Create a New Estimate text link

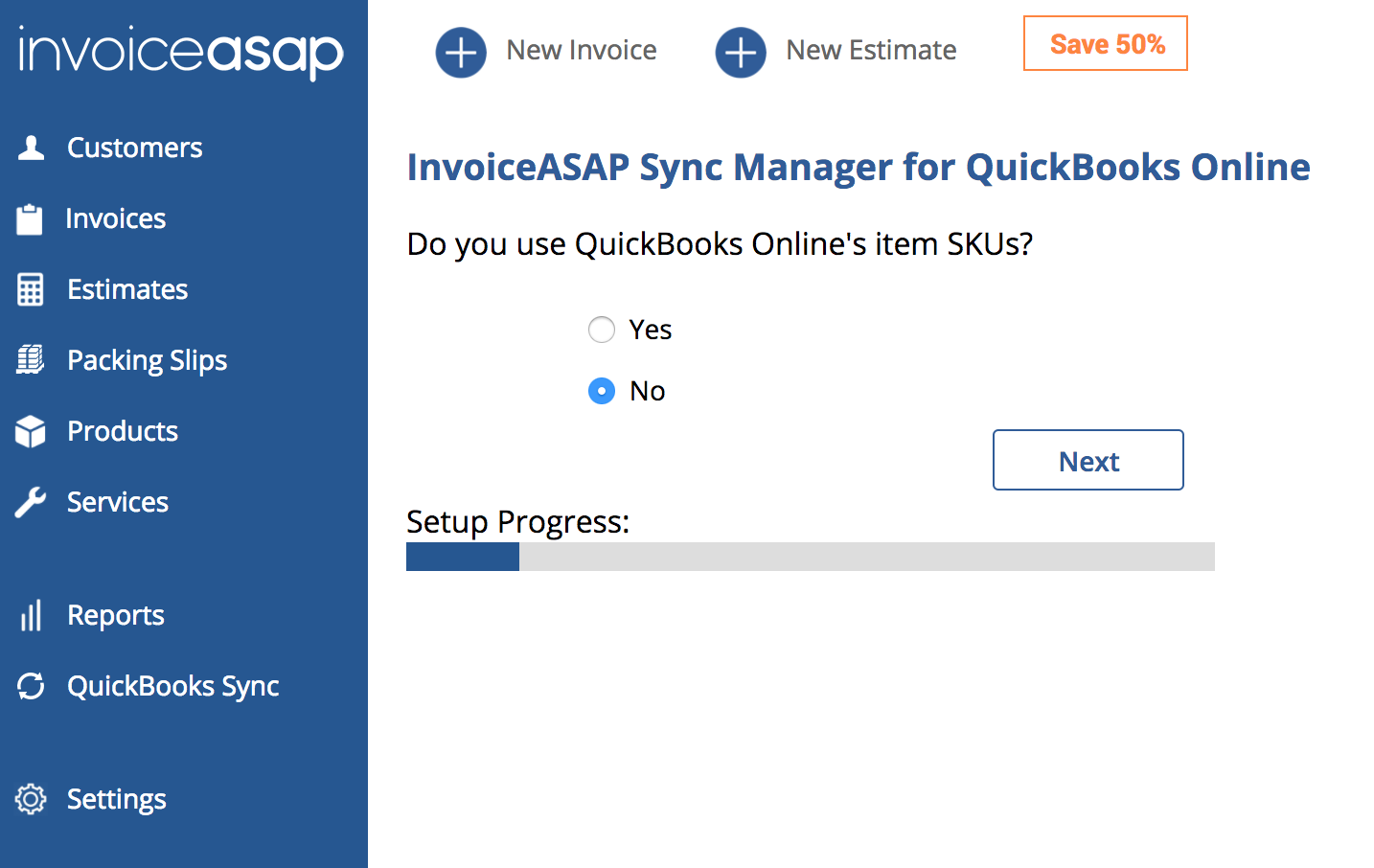click(871, 50)
